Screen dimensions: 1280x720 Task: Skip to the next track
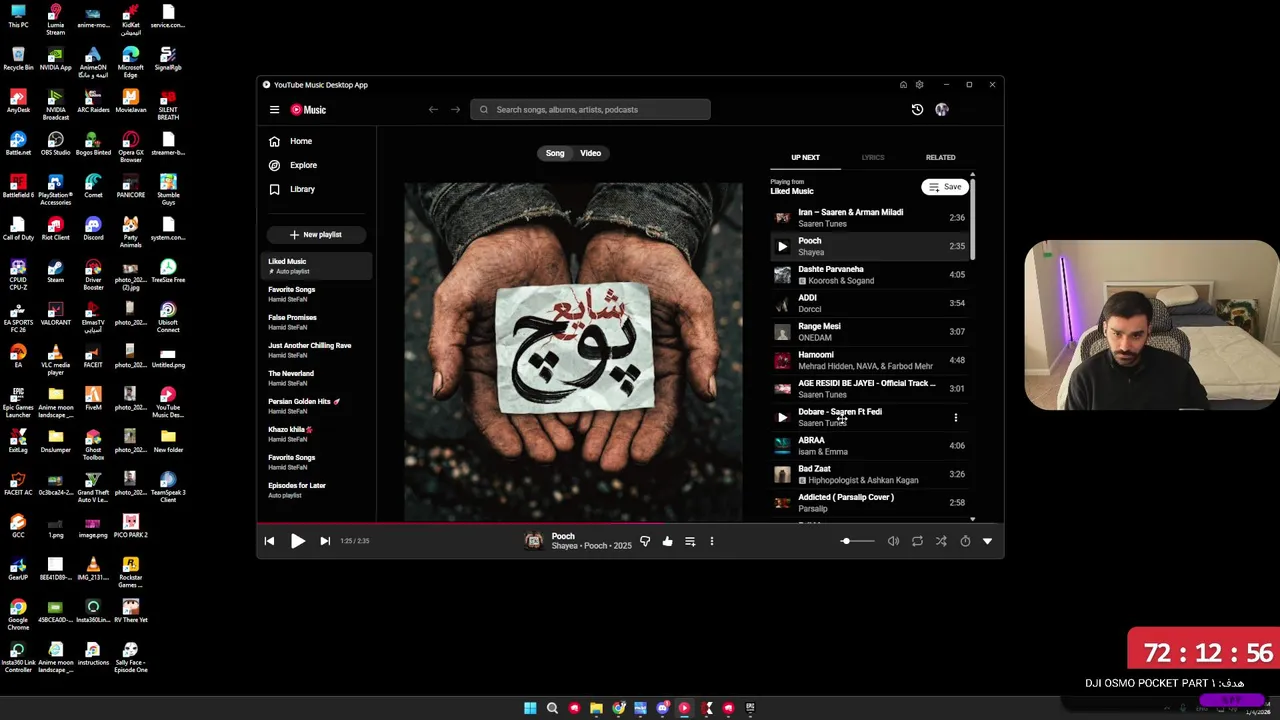(325, 541)
